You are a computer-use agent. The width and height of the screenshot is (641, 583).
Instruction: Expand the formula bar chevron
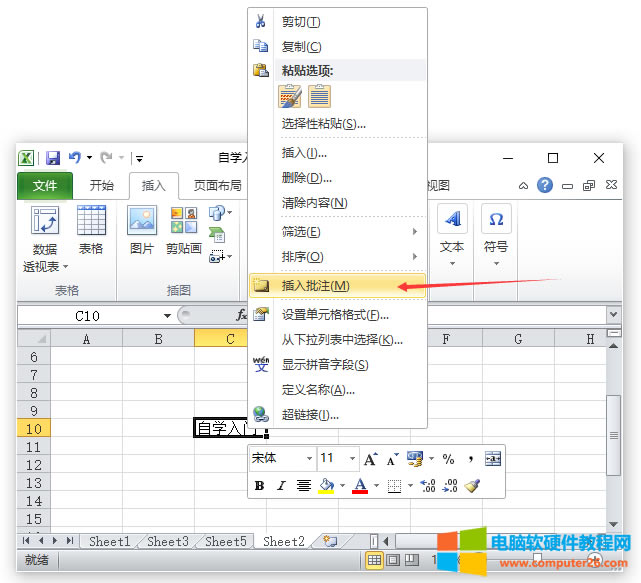[613, 314]
